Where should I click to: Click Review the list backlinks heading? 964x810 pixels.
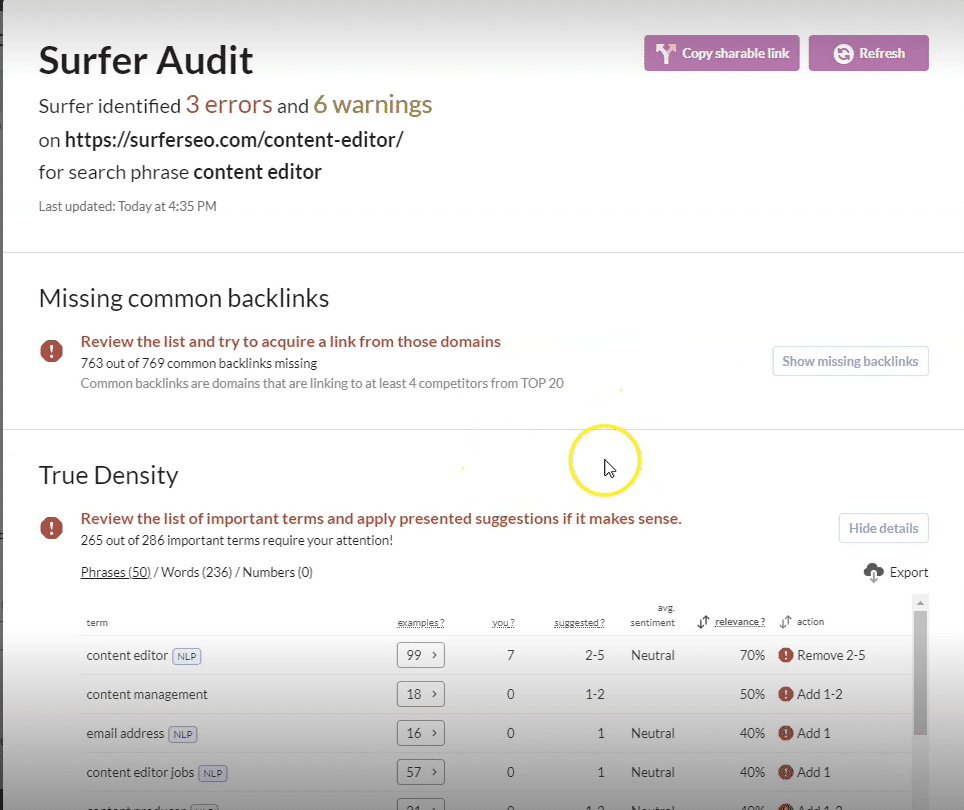[291, 342]
